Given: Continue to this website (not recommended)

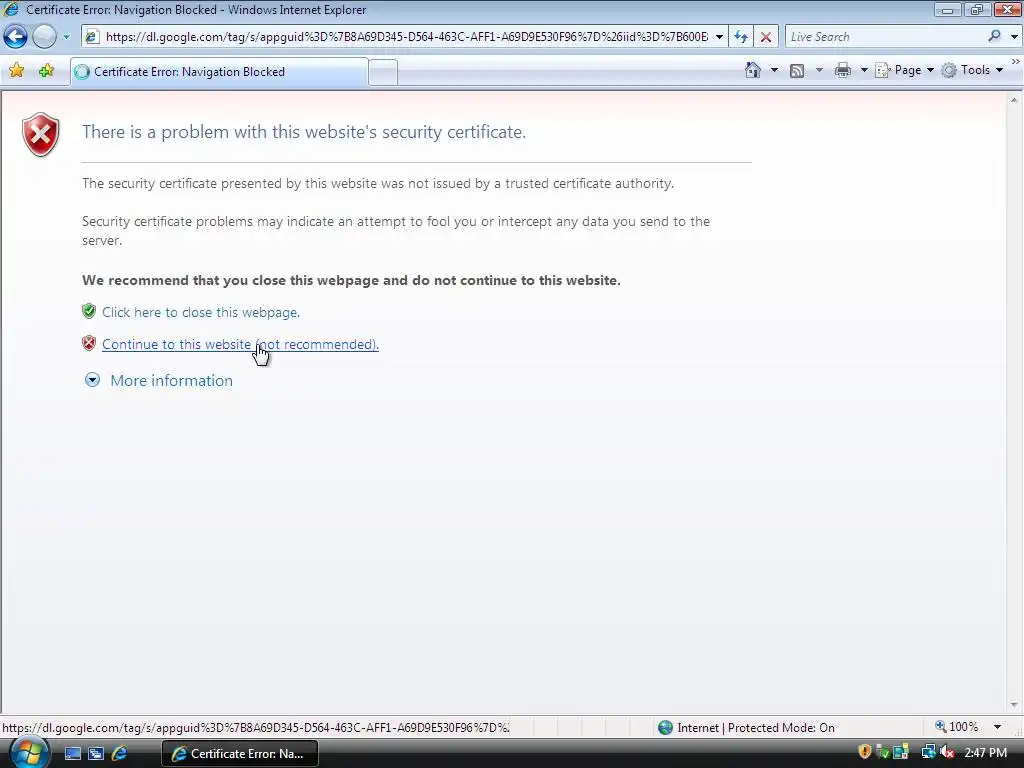Looking at the screenshot, I should click(240, 344).
